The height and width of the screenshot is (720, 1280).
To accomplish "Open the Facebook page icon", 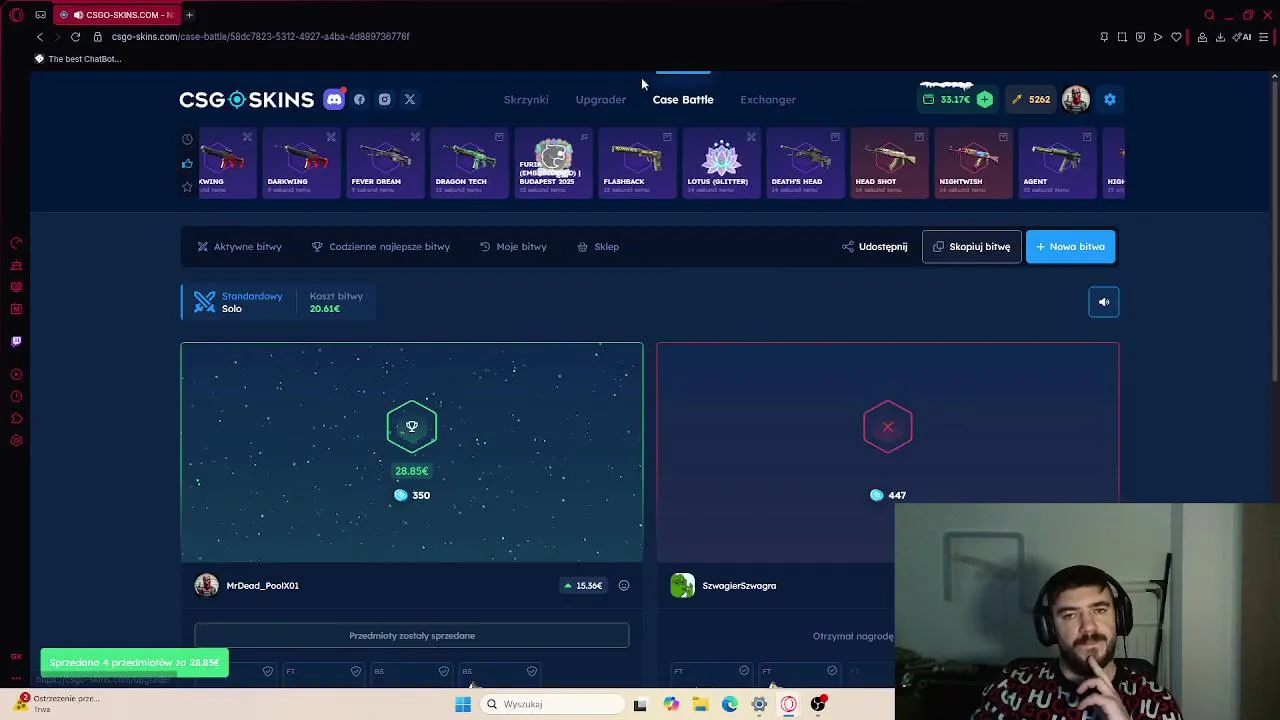I will tap(359, 99).
